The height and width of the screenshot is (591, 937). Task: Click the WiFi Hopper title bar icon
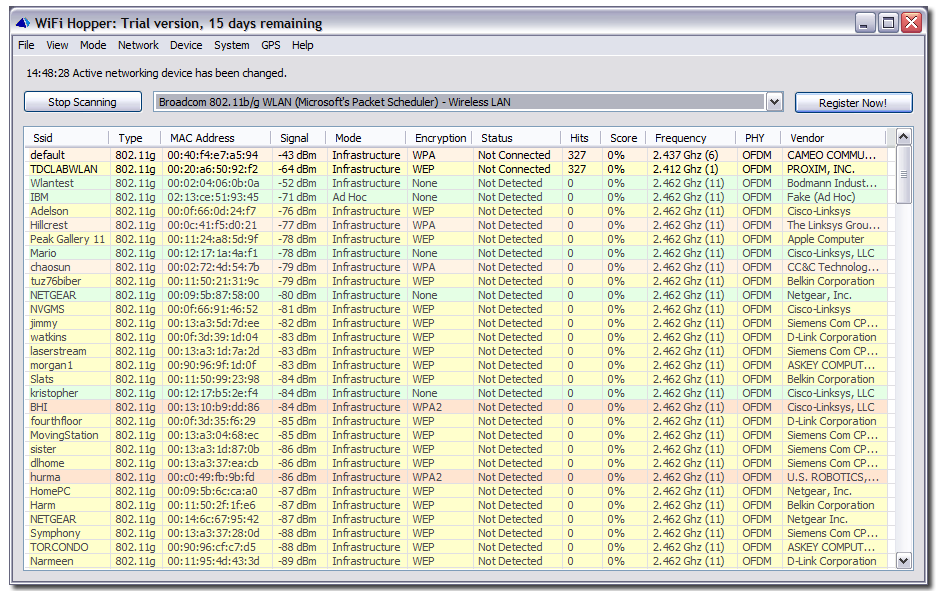(x=23, y=23)
